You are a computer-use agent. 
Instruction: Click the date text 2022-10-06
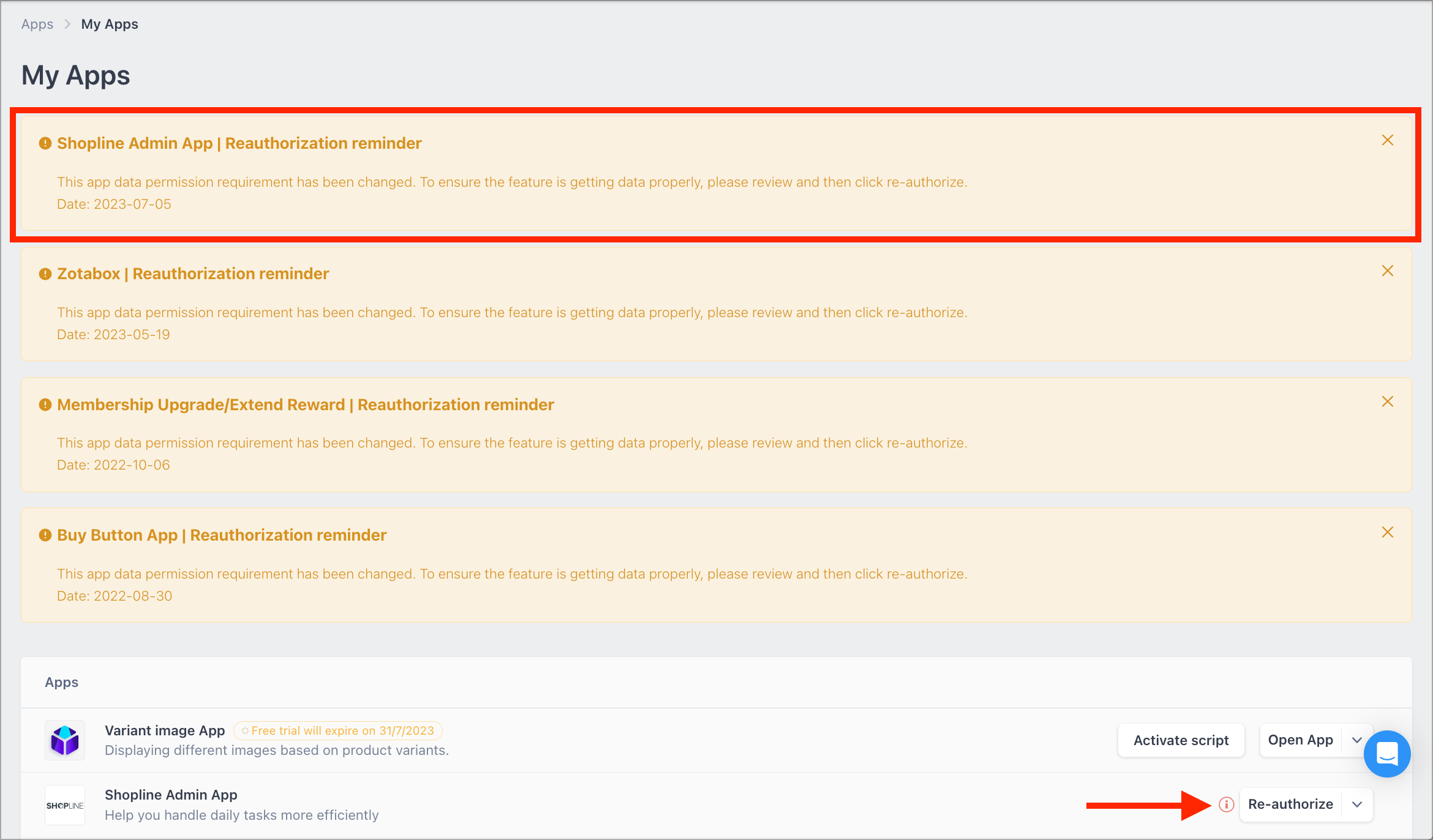coord(132,465)
